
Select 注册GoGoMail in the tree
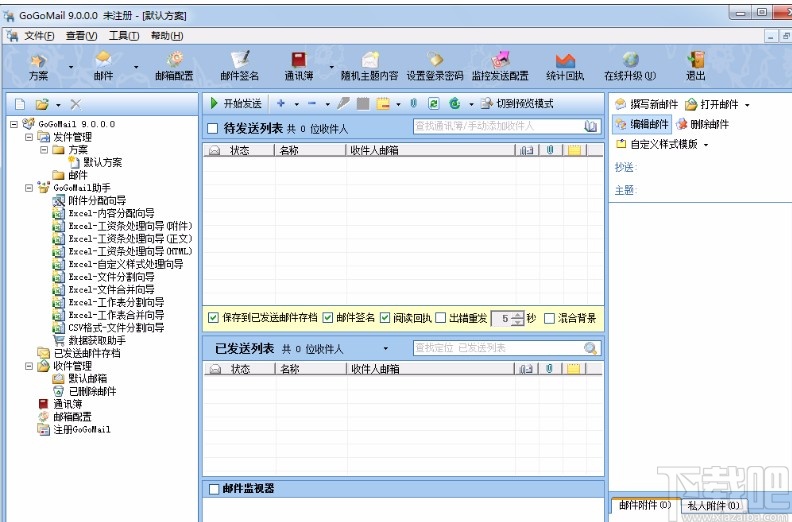pyautogui.click(x=82, y=430)
